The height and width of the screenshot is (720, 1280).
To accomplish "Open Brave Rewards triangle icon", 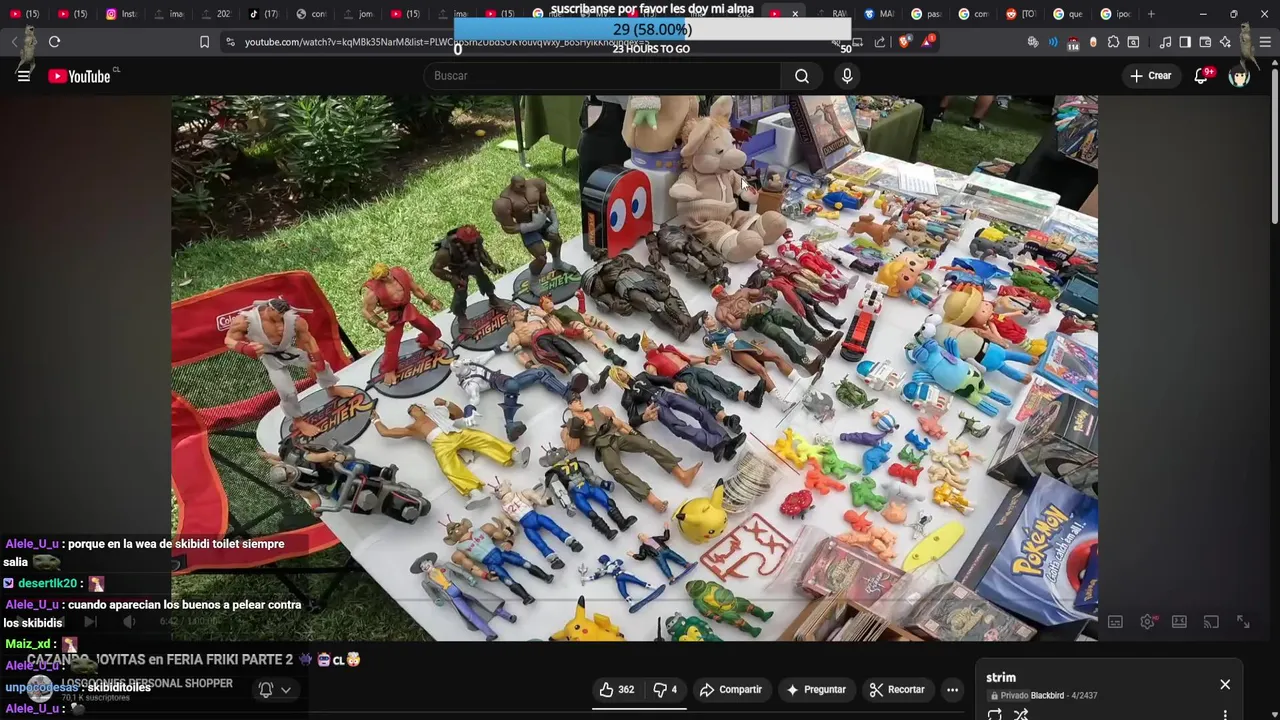I will tap(927, 42).
